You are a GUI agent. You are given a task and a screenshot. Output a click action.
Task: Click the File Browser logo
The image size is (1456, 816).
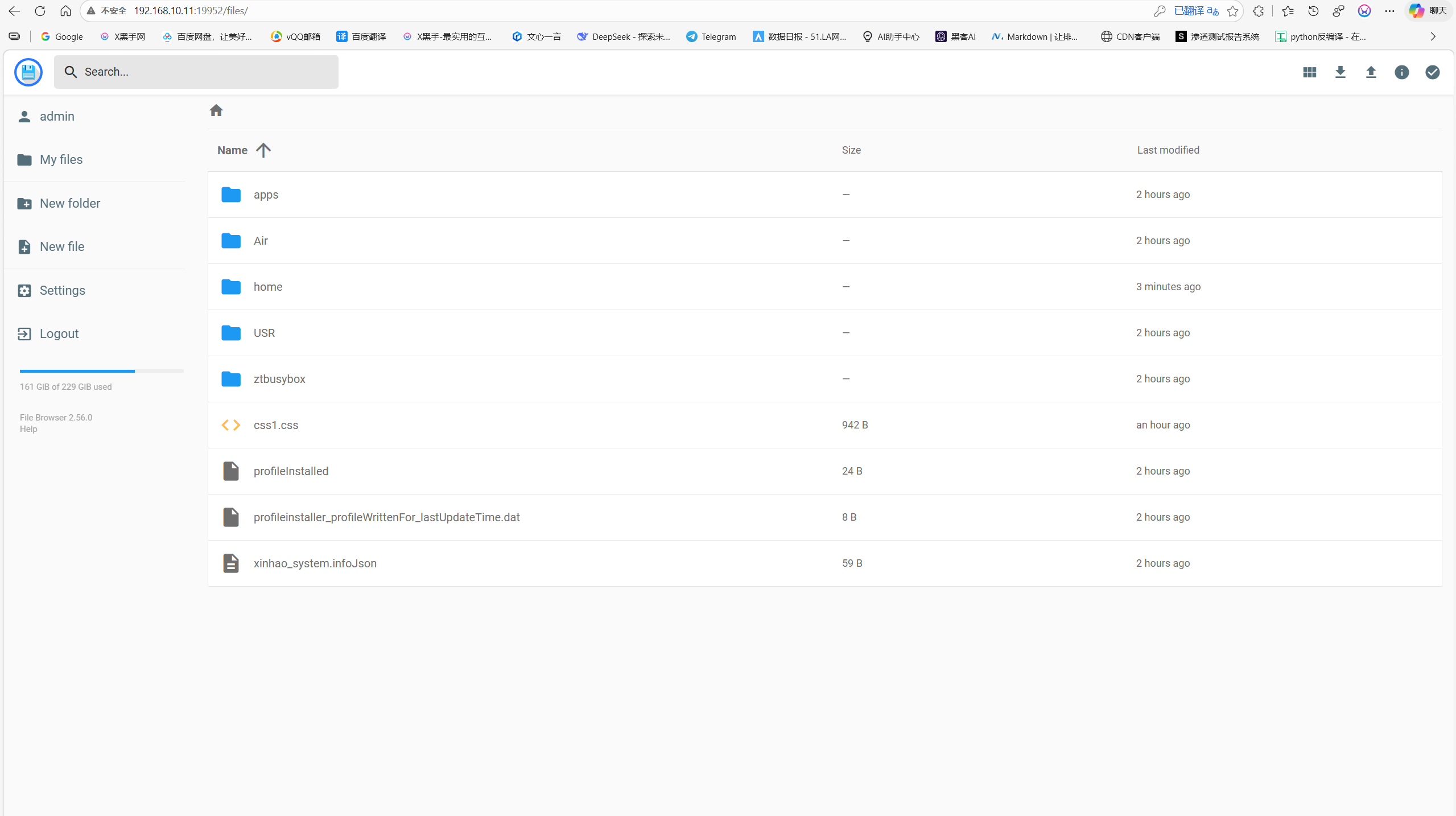tap(28, 72)
